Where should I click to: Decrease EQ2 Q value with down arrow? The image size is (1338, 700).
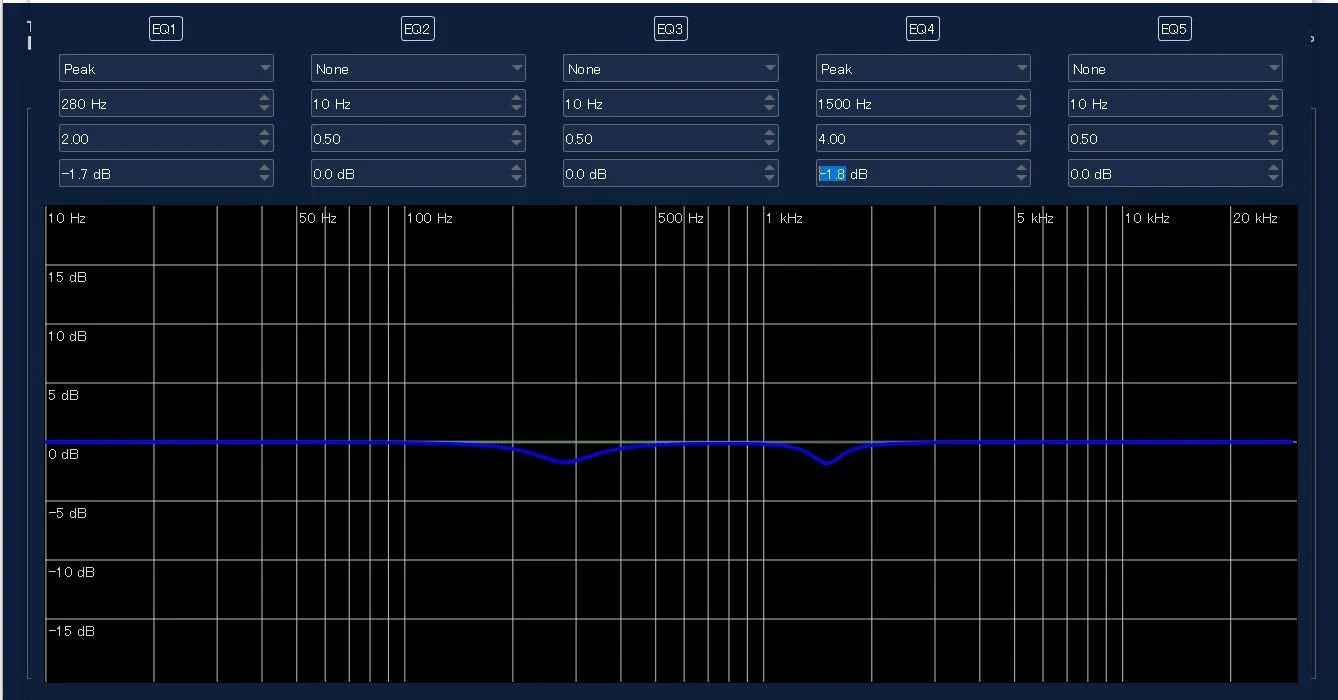517,145
